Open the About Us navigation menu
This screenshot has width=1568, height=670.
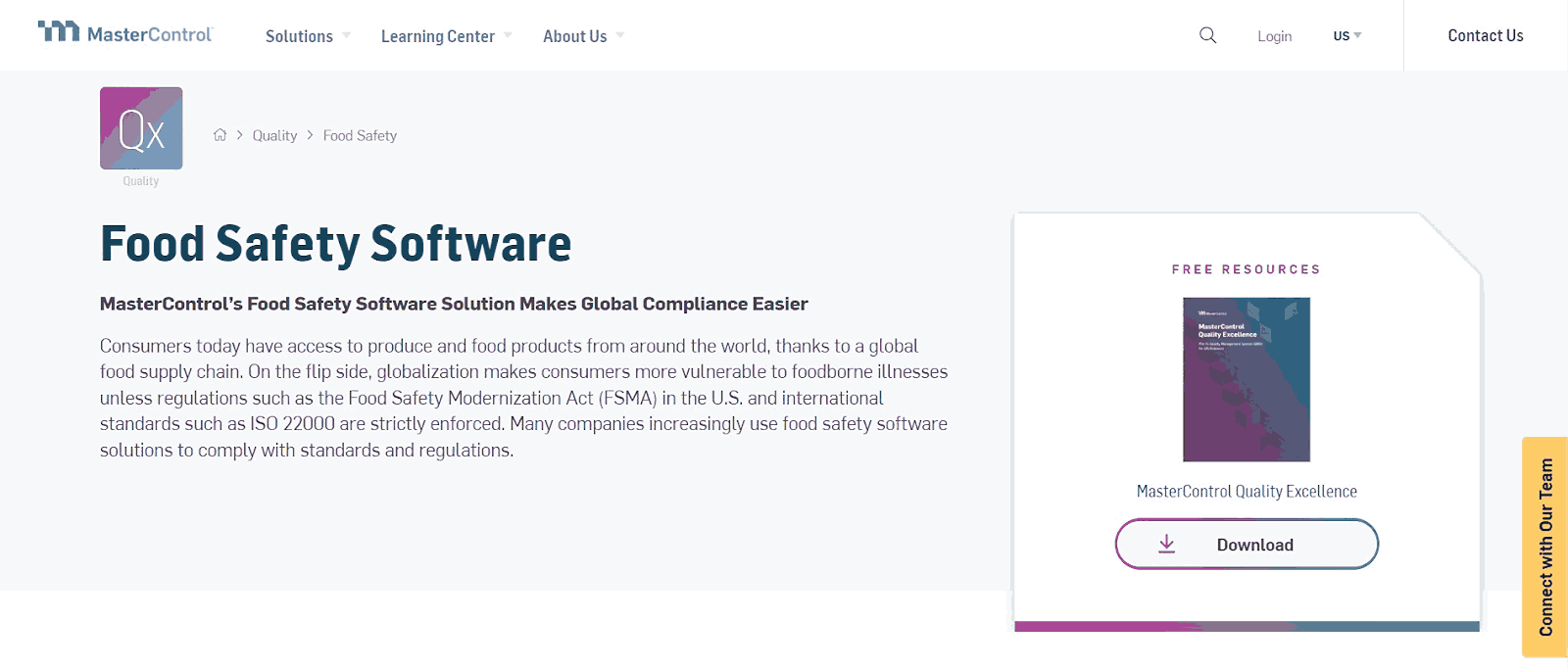575,36
